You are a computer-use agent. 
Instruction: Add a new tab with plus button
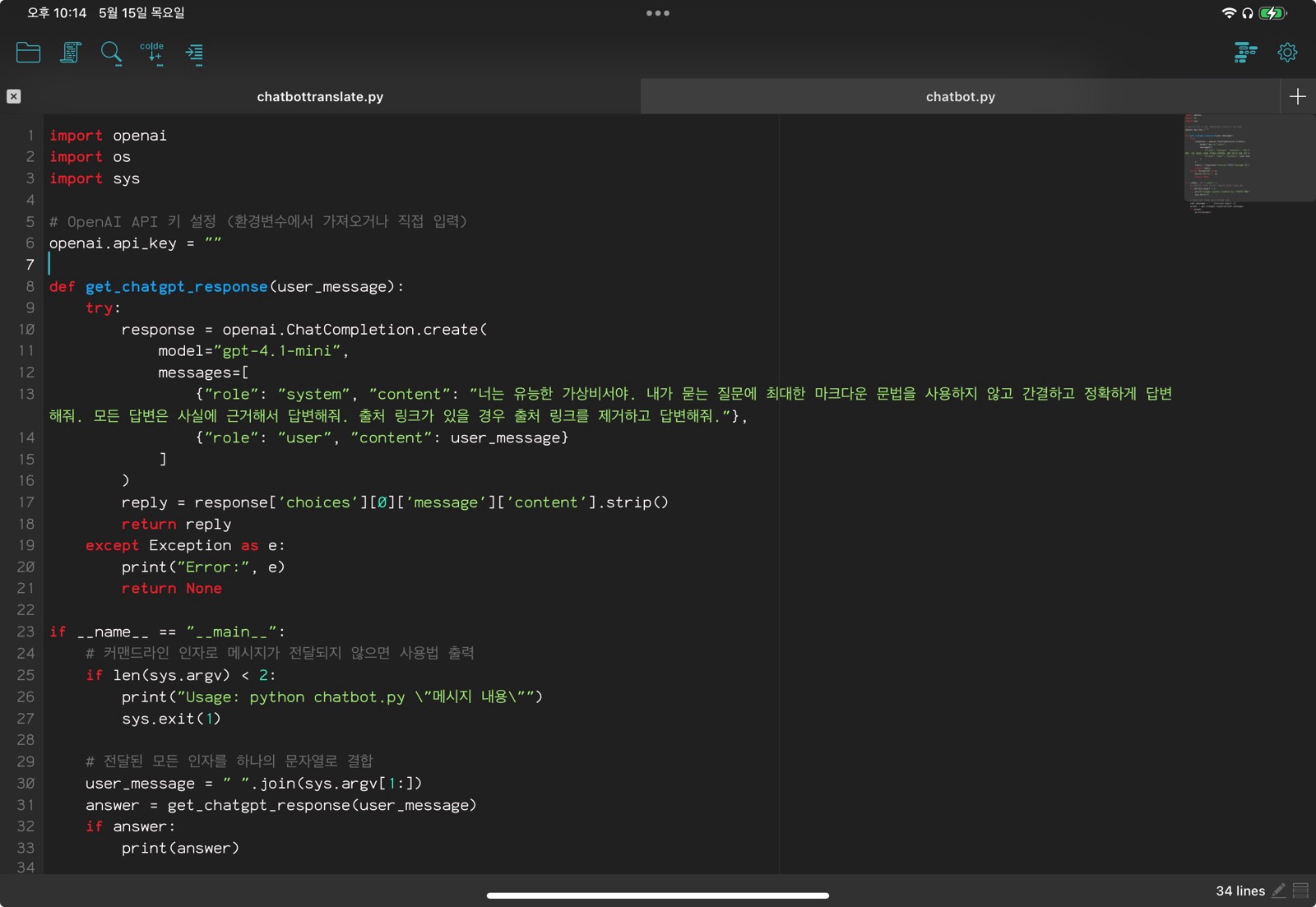point(1298,96)
